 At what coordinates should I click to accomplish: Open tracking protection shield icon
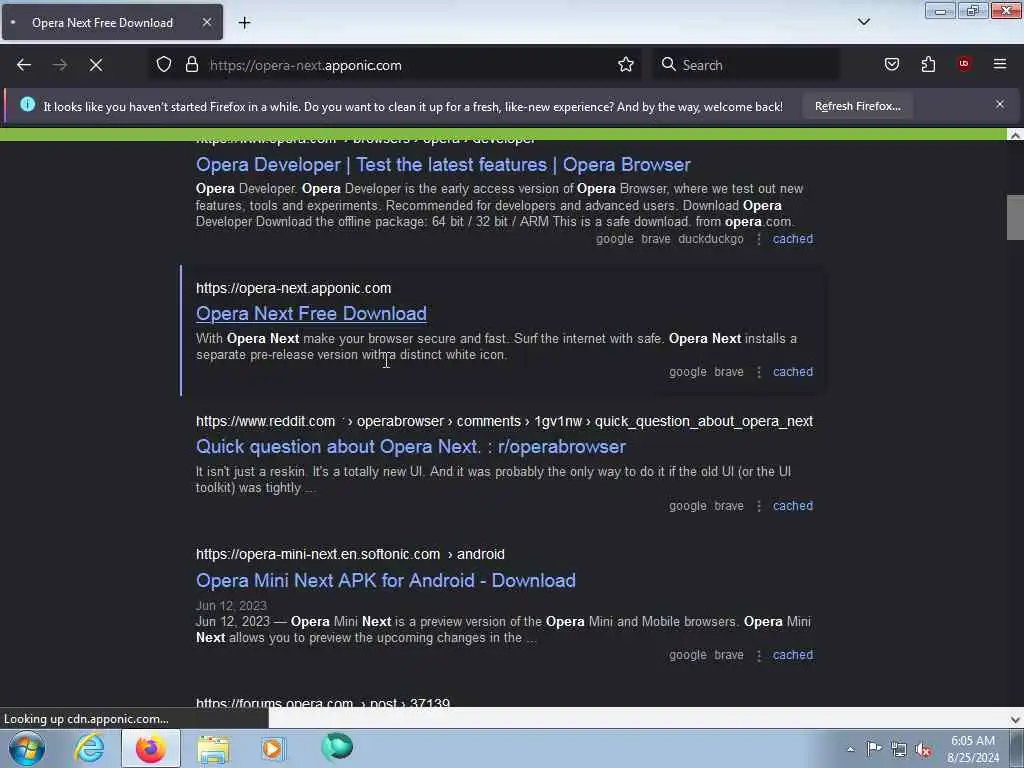[x=164, y=65]
